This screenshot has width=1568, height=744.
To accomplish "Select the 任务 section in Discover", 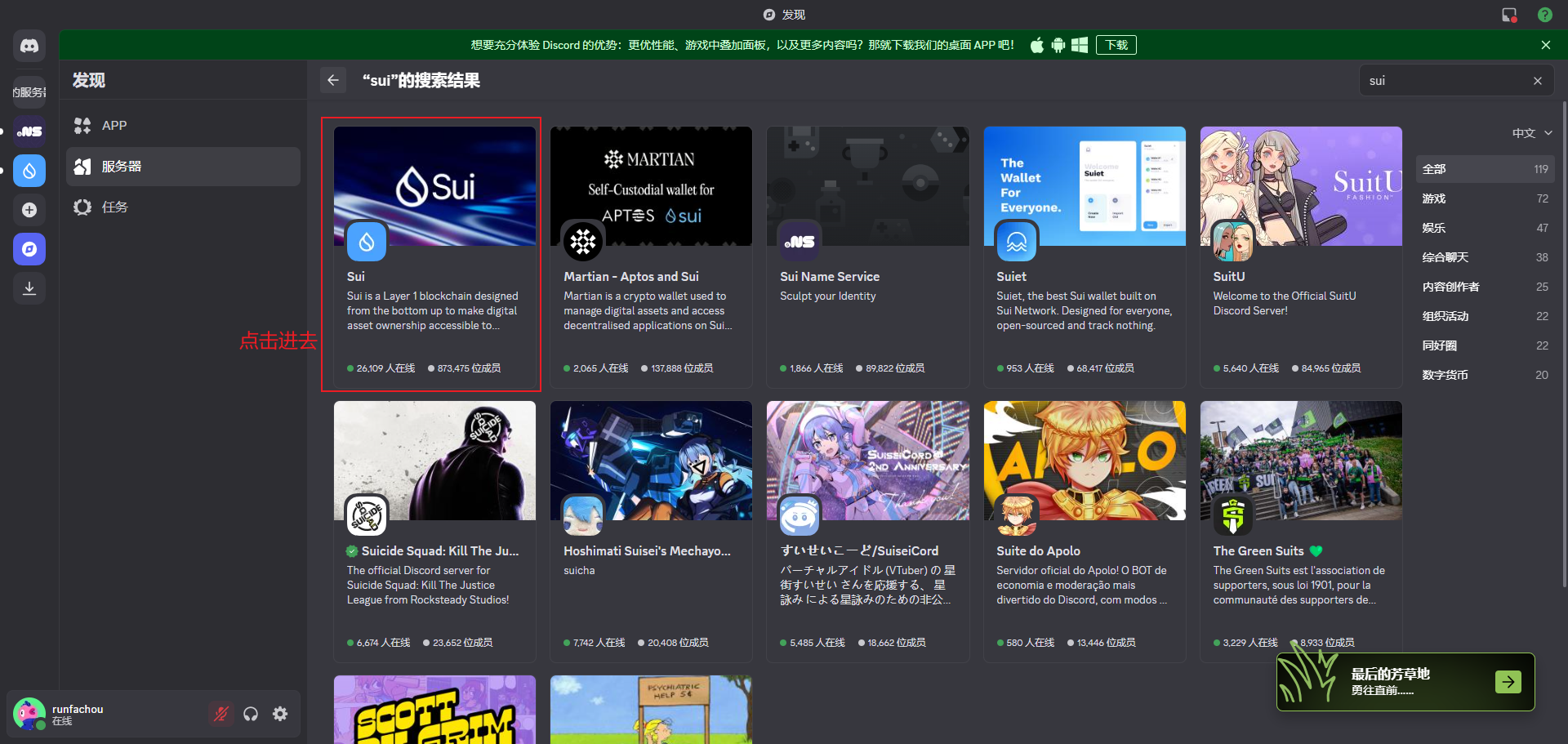I will (183, 207).
